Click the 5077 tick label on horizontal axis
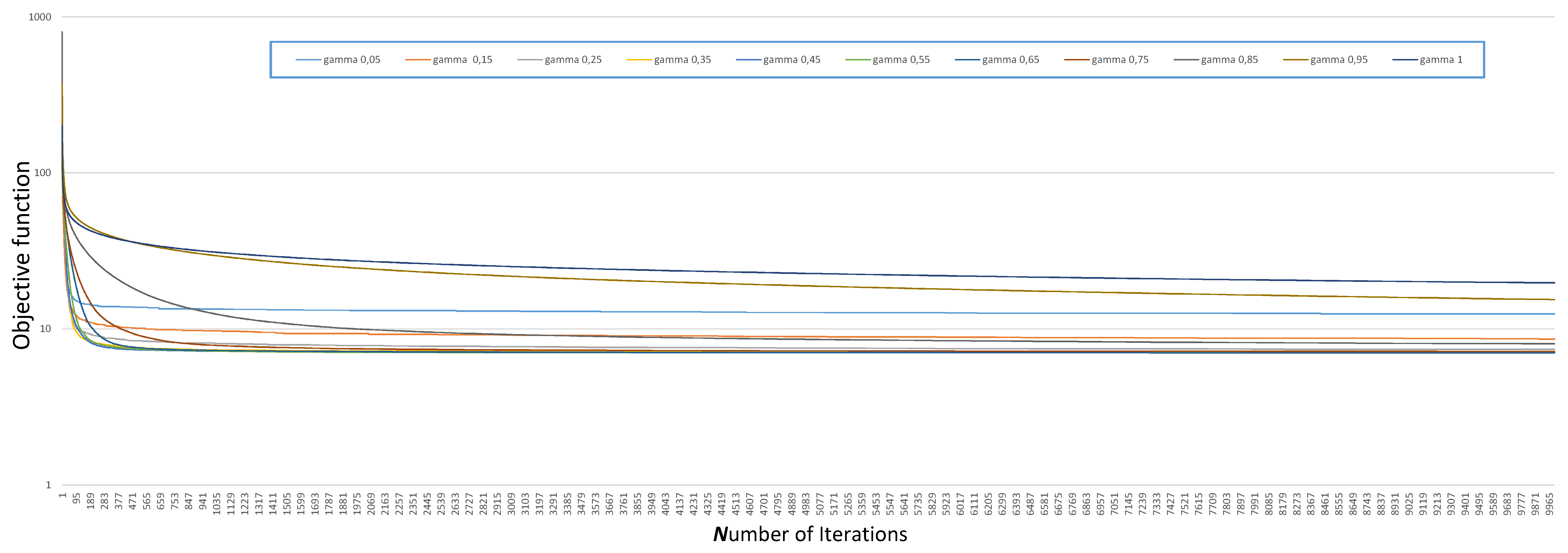 click(820, 504)
